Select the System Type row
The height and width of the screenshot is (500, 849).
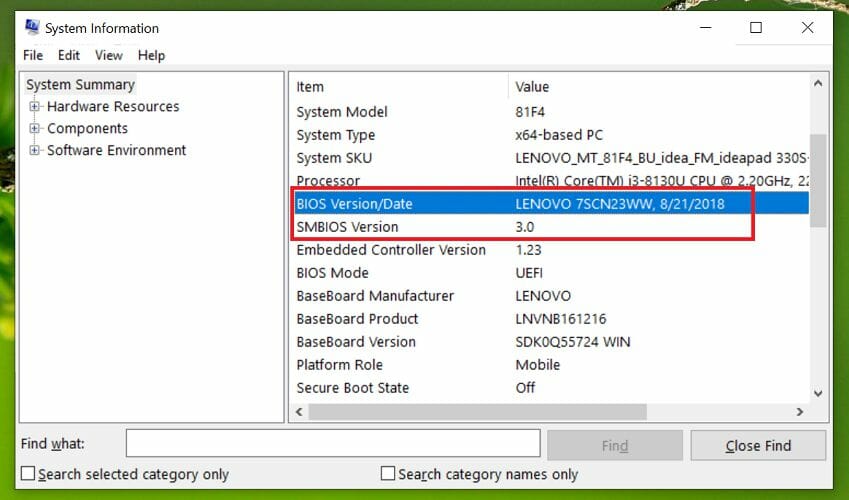click(x=550, y=135)
